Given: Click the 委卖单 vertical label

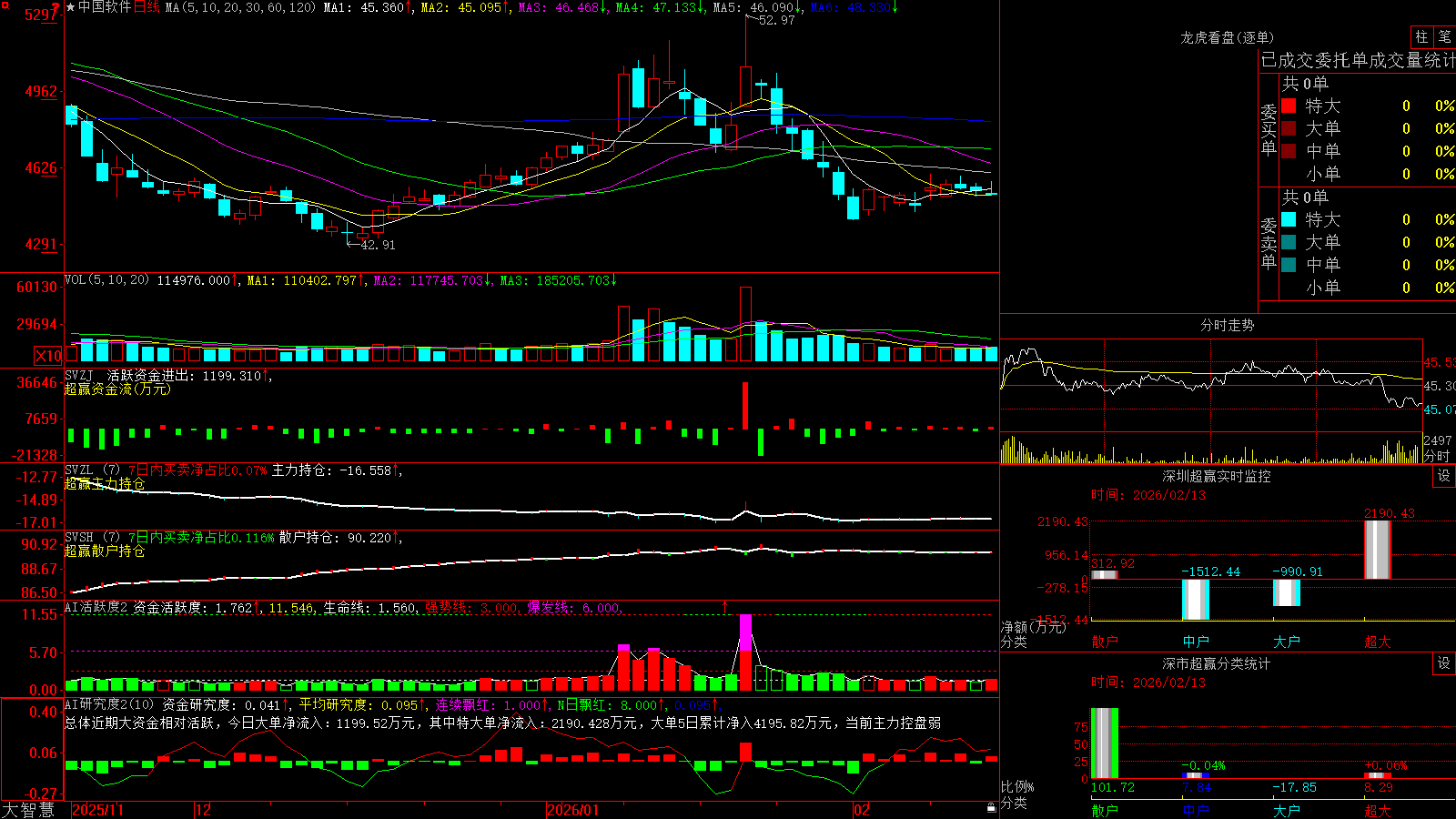Looking at the screenshot, I should [1269, 244].
